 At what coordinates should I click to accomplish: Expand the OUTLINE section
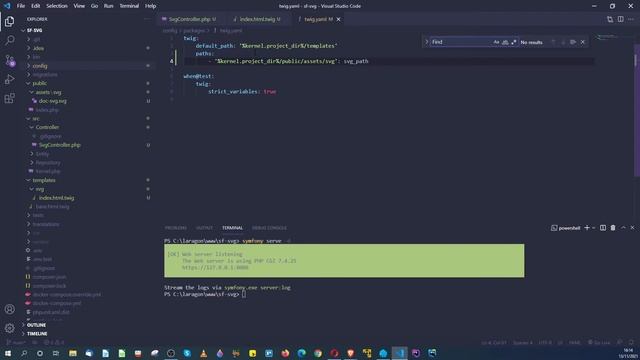pyautogui.click(x=36, y=325)
